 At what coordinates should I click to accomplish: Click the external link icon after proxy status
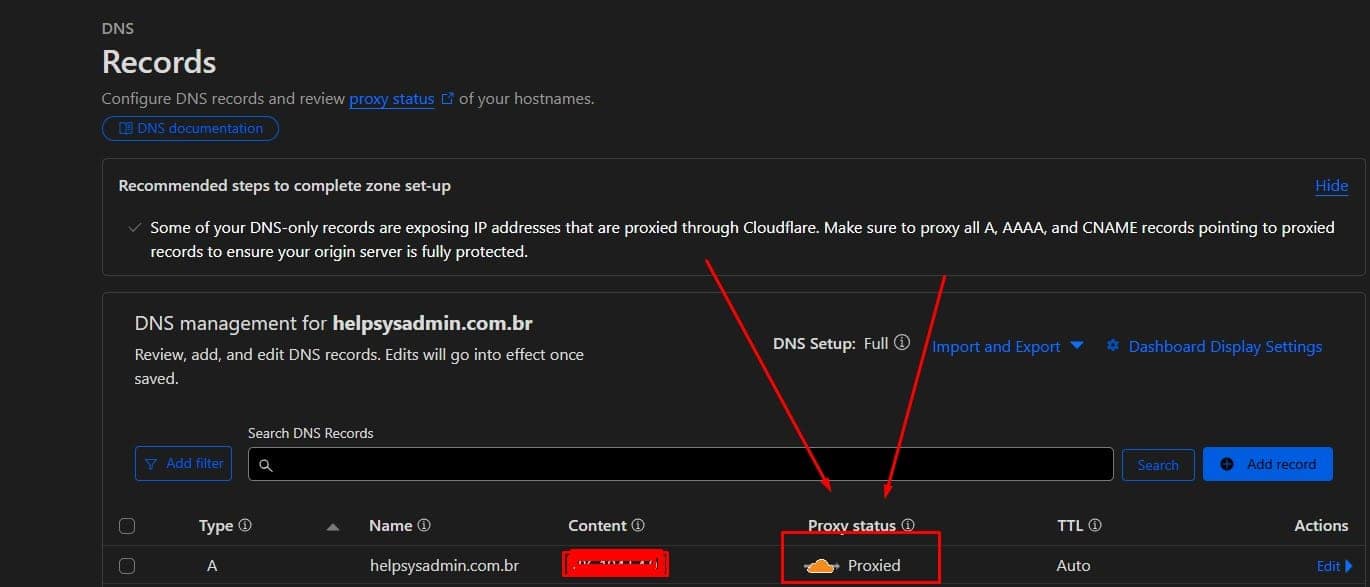pyautogui.click(x=447, y=97)
